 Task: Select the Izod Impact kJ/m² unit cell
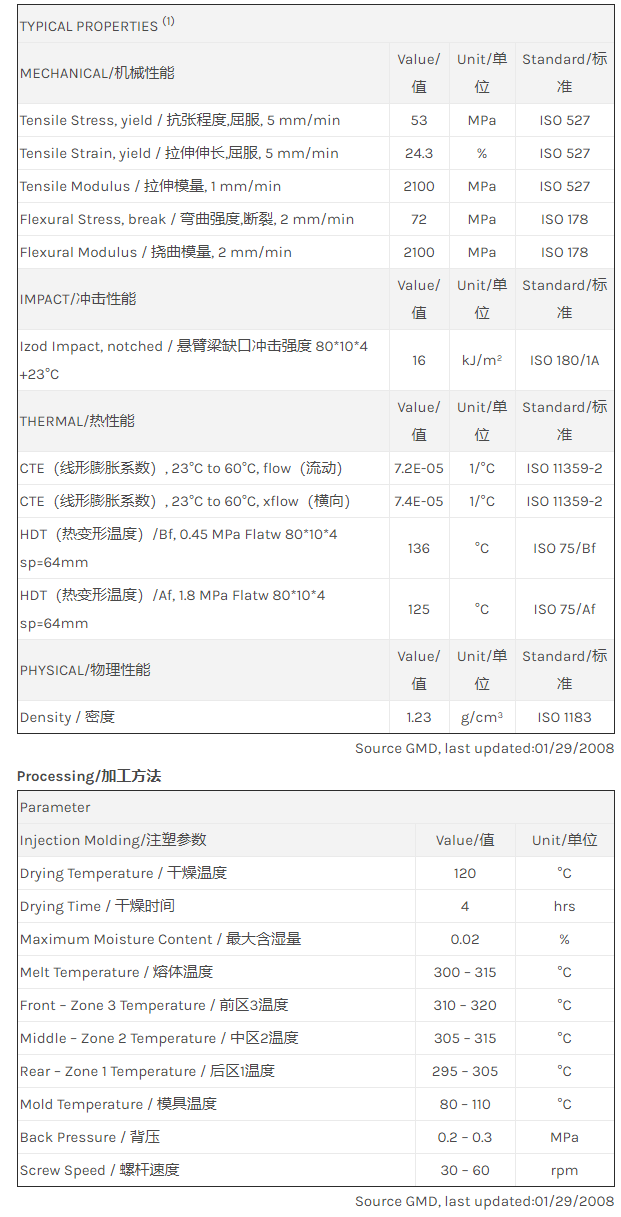481,360
